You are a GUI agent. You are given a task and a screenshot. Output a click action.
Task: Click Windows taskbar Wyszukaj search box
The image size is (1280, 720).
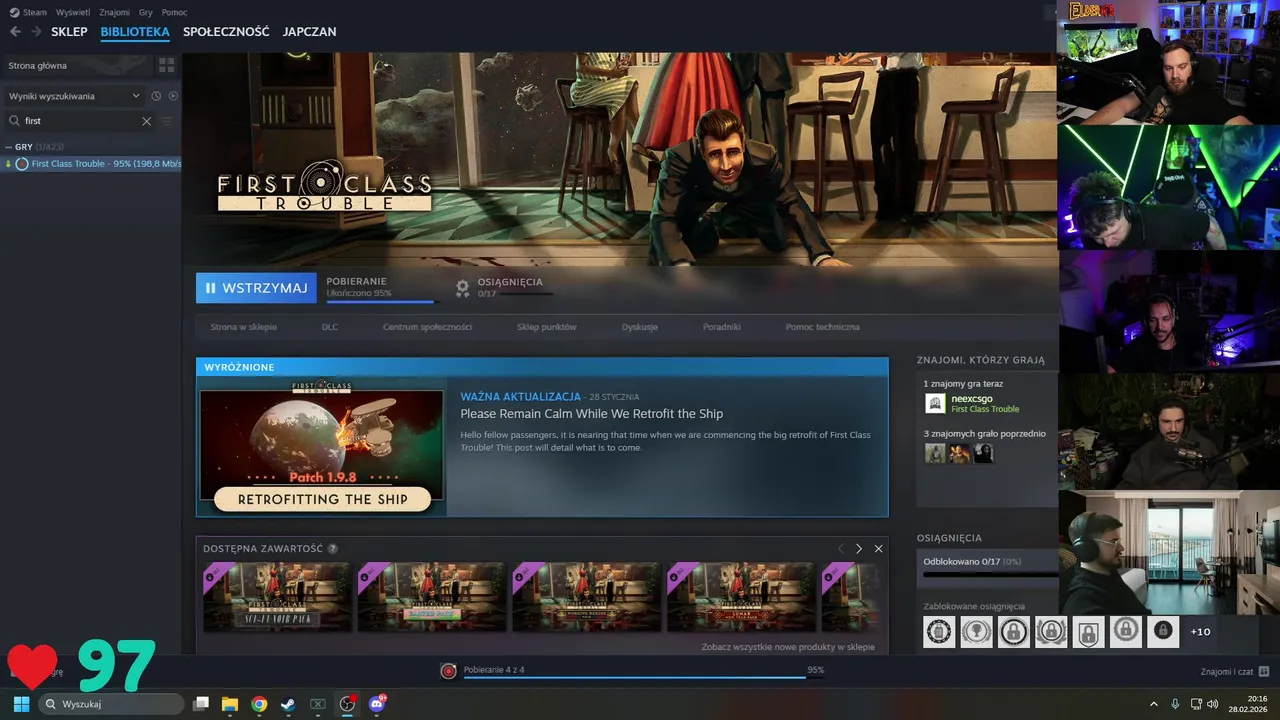[x=111, y=704]
